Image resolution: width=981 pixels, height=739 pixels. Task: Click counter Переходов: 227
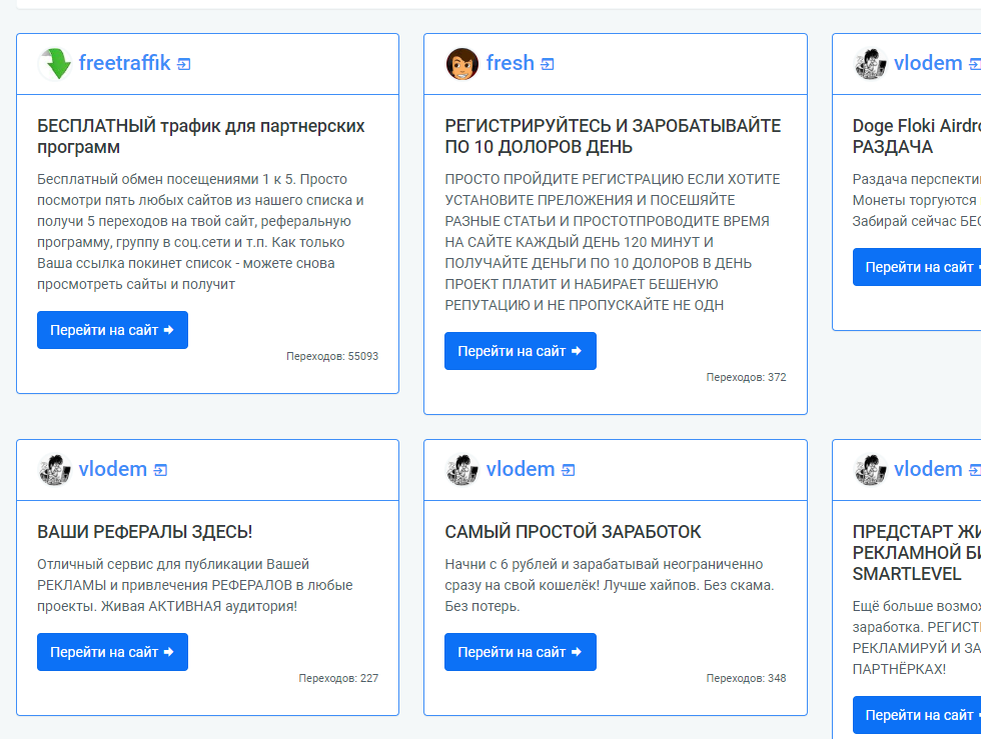tap(338, 678)
